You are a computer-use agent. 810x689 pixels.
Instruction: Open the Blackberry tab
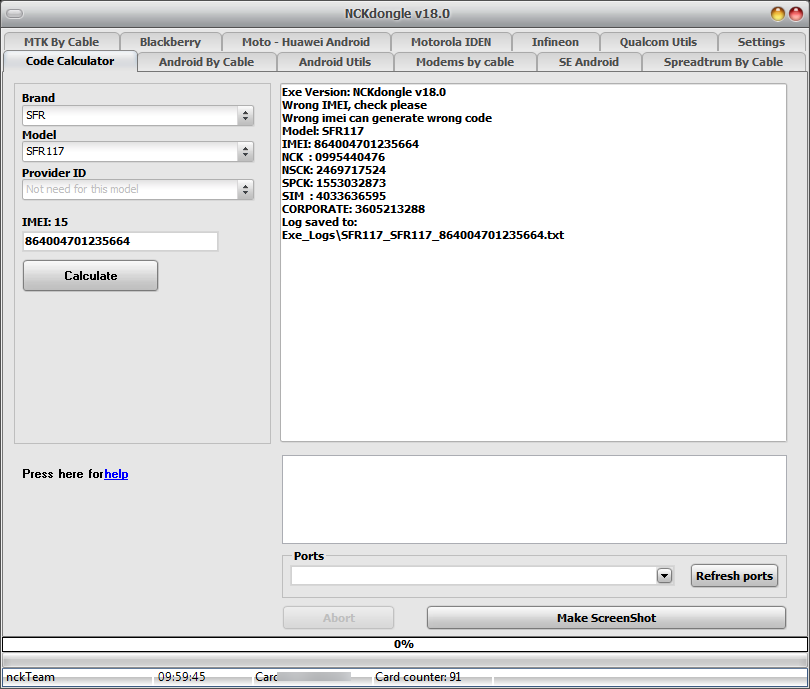[x=170, y=42]
